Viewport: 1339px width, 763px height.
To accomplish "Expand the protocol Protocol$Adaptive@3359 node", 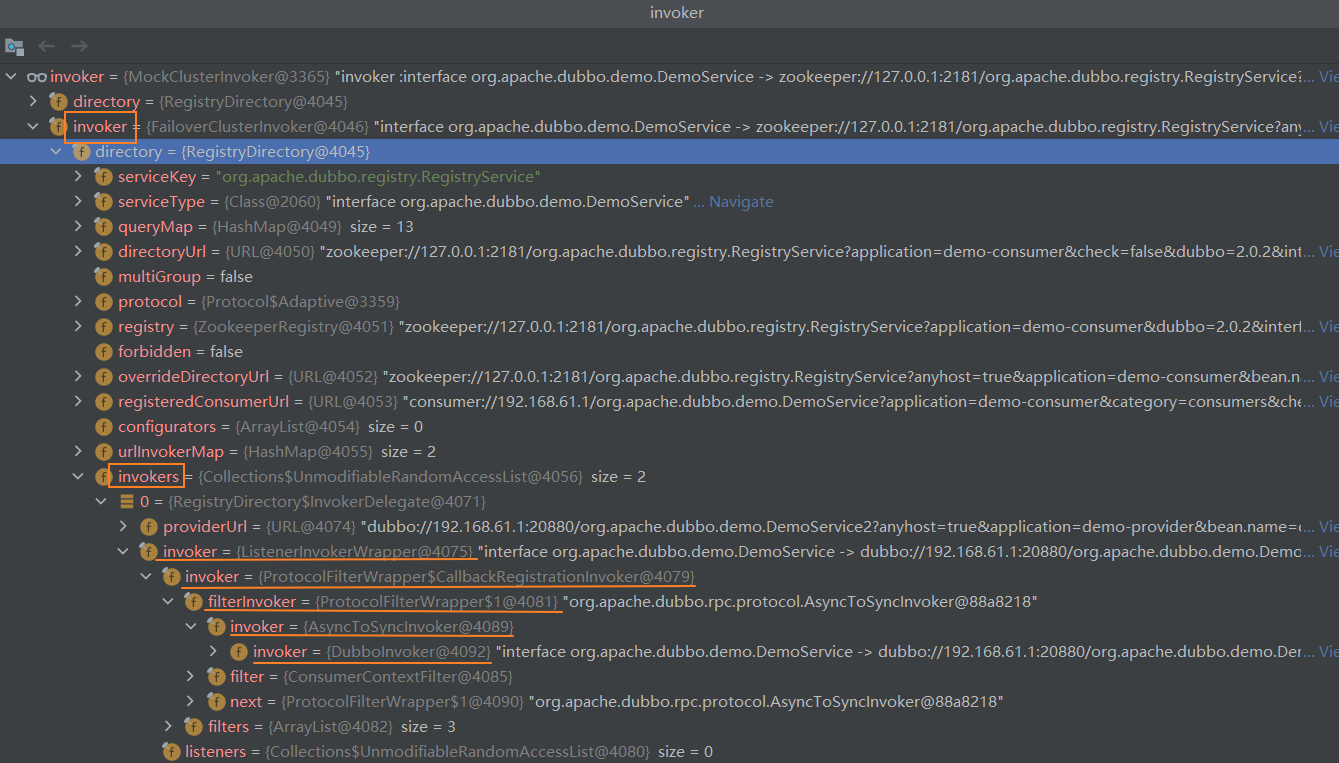I will pos(79,302).
